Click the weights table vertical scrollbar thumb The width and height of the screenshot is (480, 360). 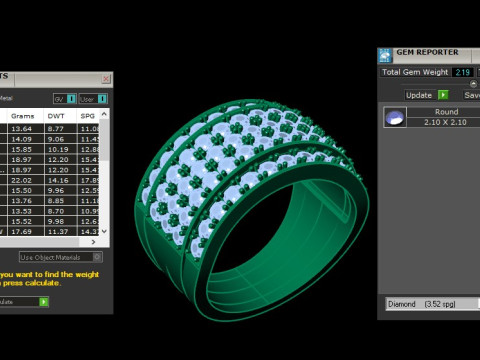[104, 139]
